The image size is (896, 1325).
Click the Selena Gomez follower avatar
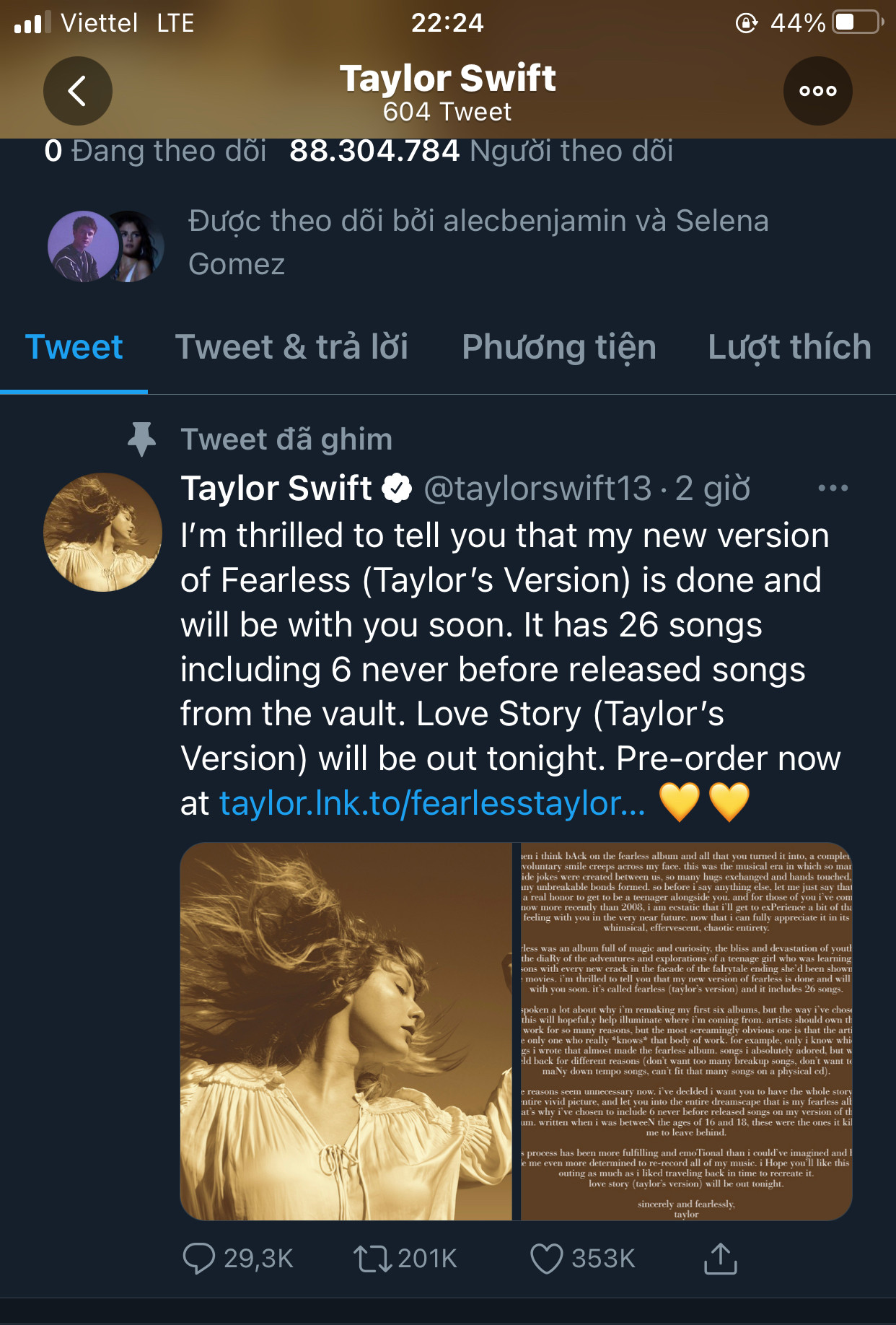point(136,245)
